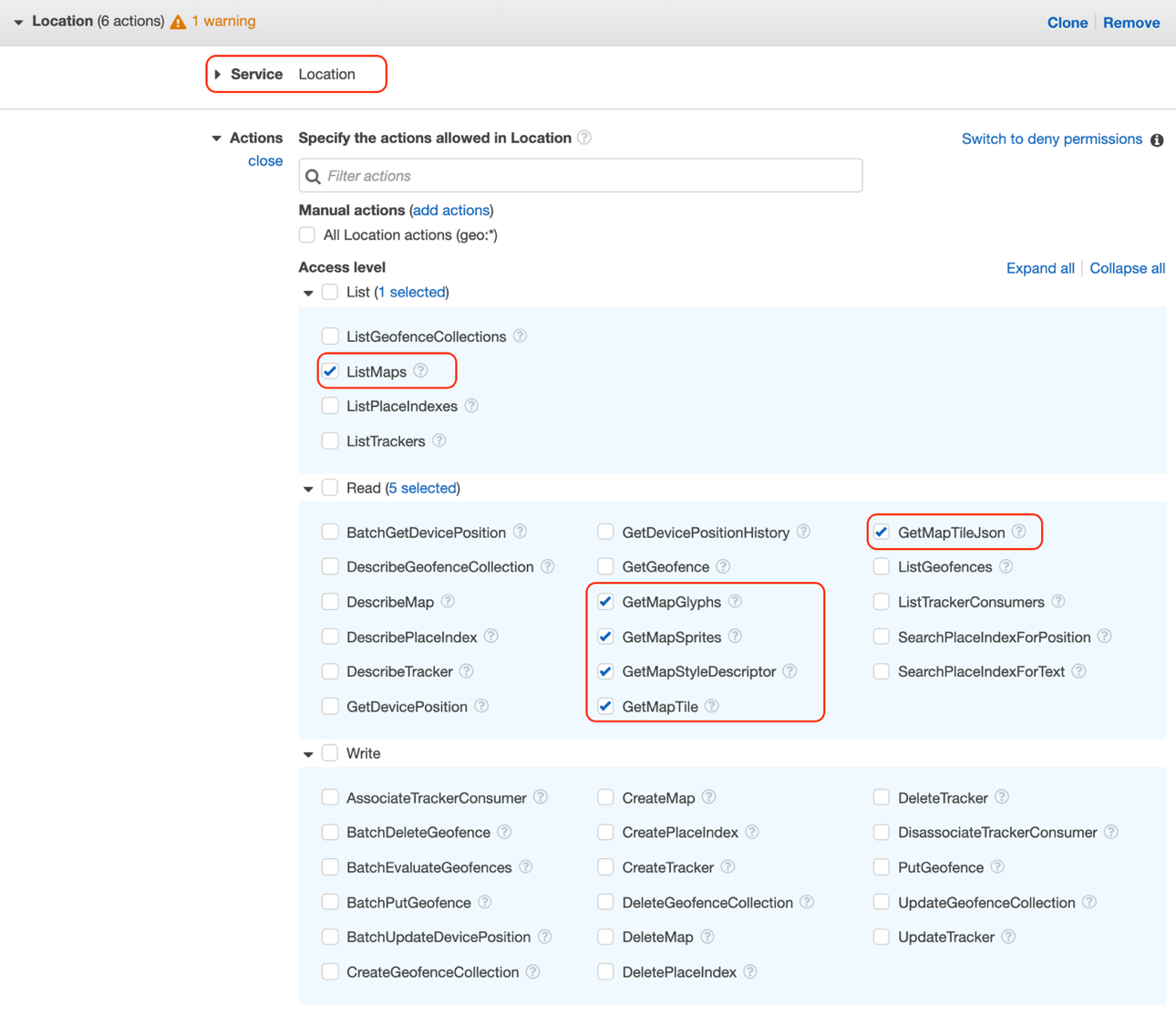Image resolution: width=1176 pixels, height=1026 pixels.
Task: Click the '1 warning' text
Action: coord(223,21)
